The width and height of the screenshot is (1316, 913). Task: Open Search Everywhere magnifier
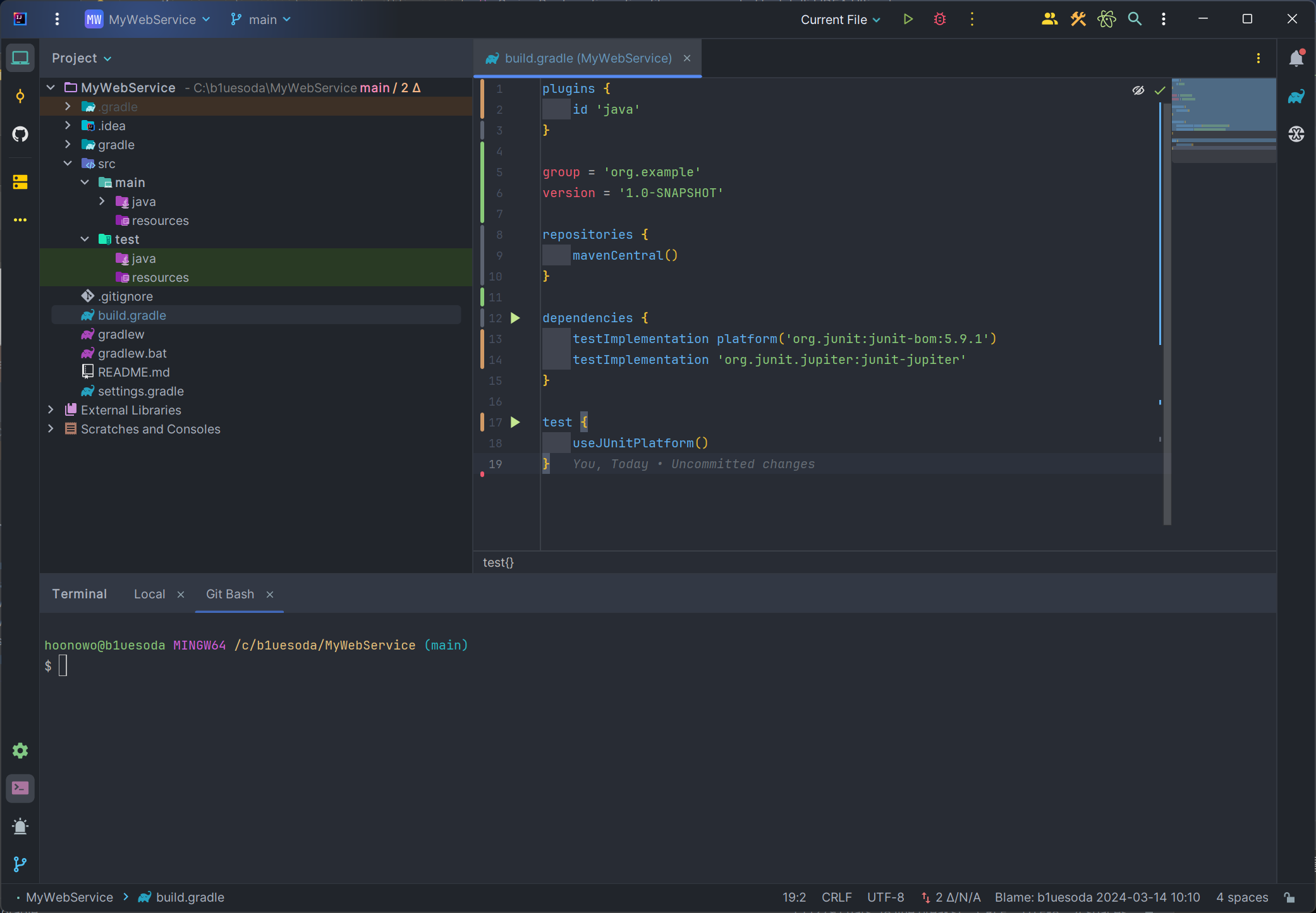1135,20
